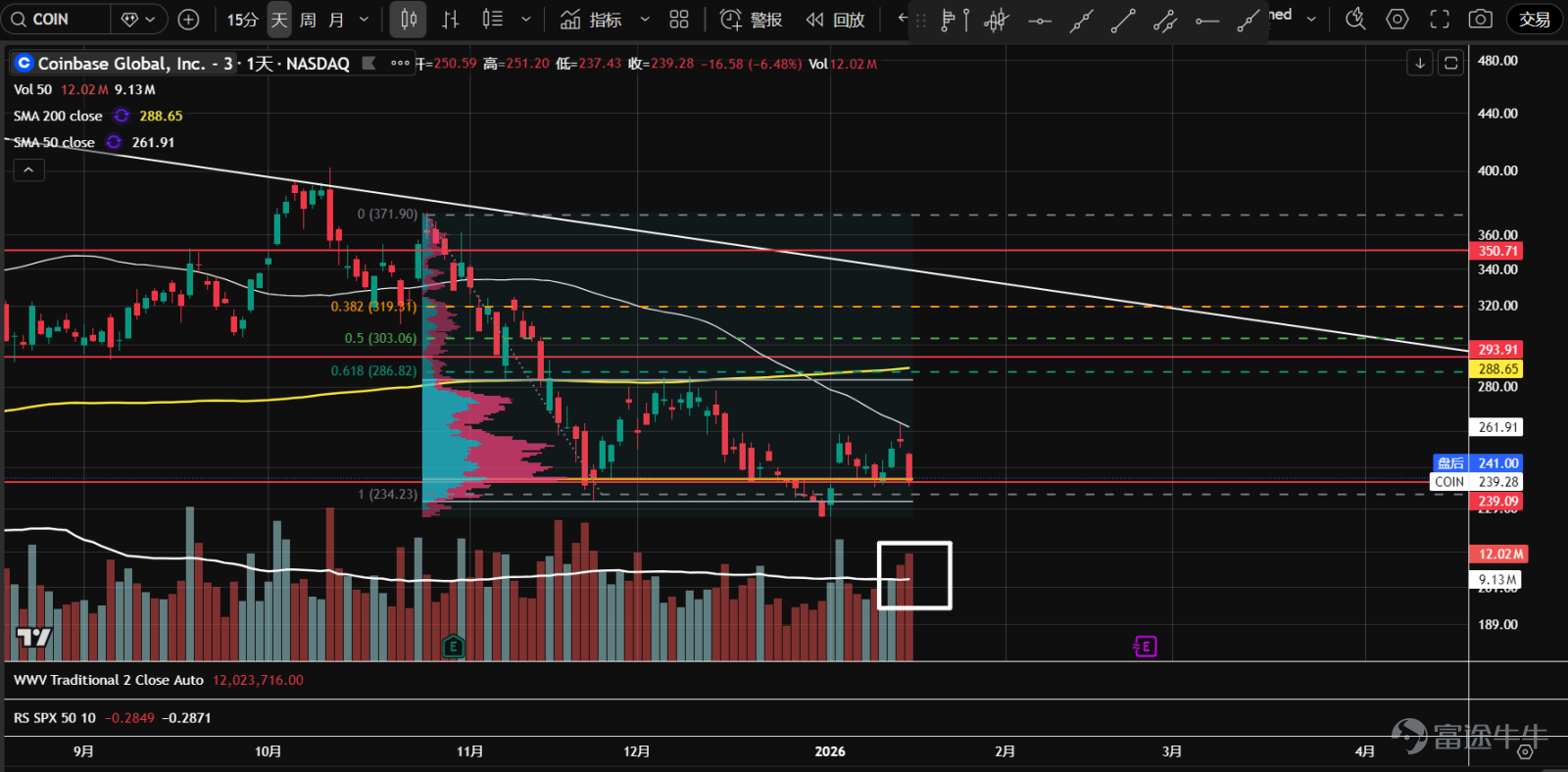Open time axis settings gear icon
This screenshot has height=772, width=1568.
click(1525, 751)
